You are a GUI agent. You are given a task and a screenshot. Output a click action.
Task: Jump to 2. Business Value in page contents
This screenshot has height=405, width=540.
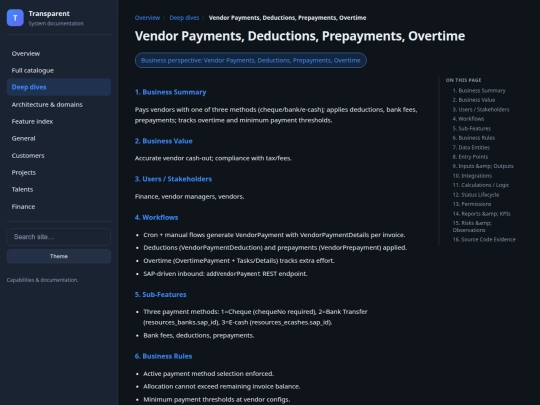click(x=474, y=100)
